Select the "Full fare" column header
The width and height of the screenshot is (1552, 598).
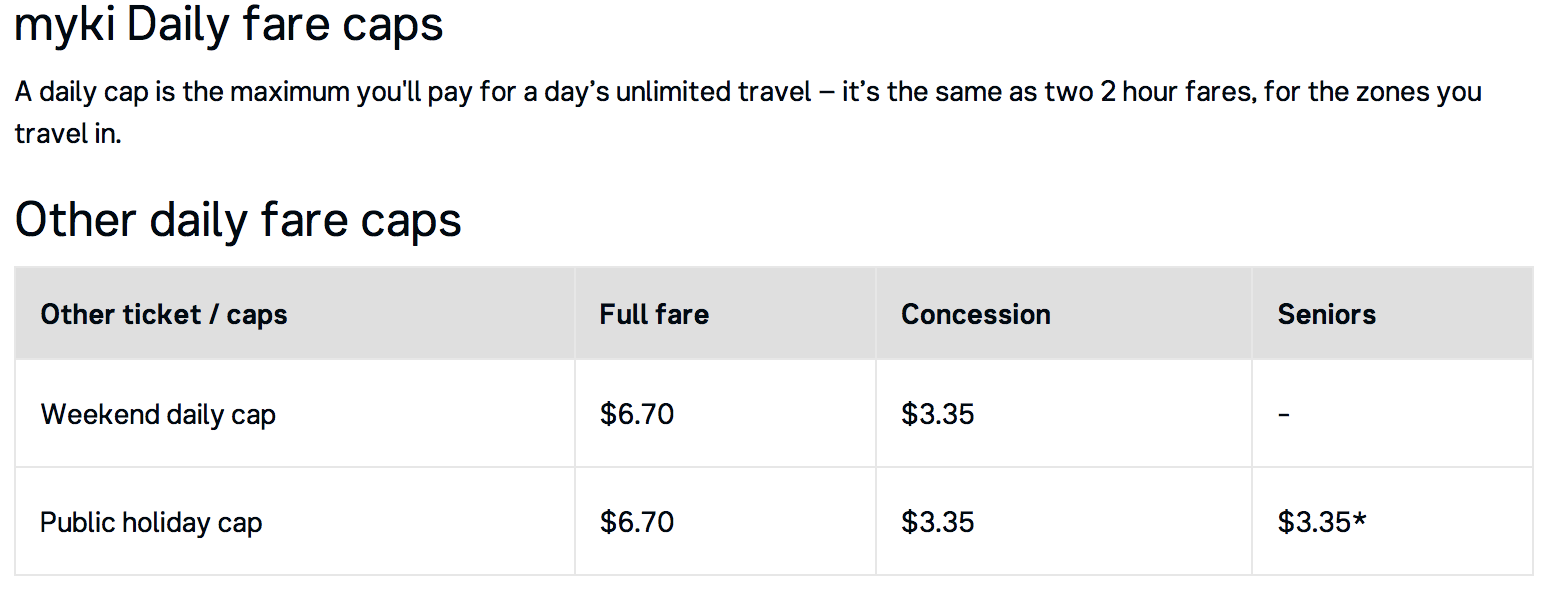pos(654,314)
